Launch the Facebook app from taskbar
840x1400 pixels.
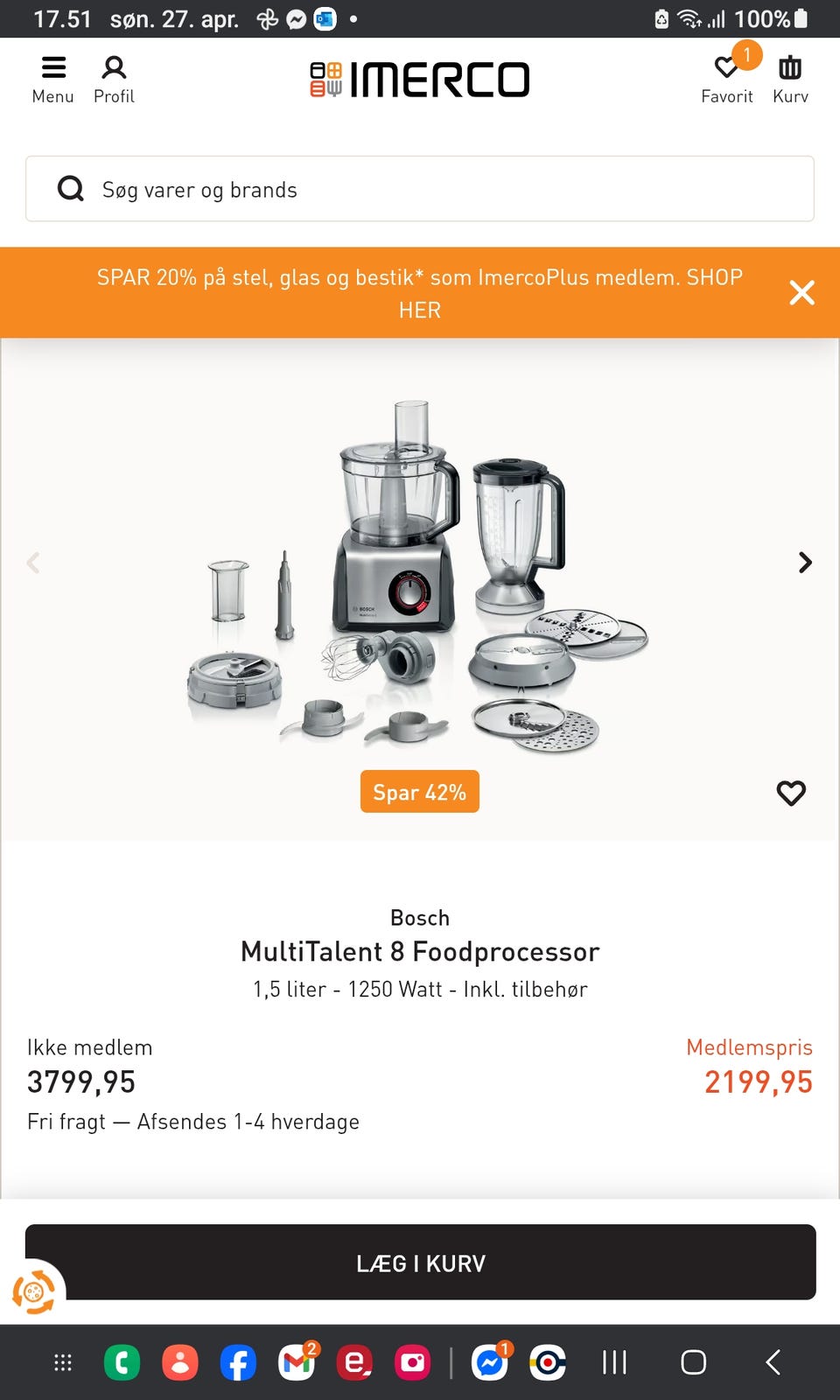[238, 1362]
